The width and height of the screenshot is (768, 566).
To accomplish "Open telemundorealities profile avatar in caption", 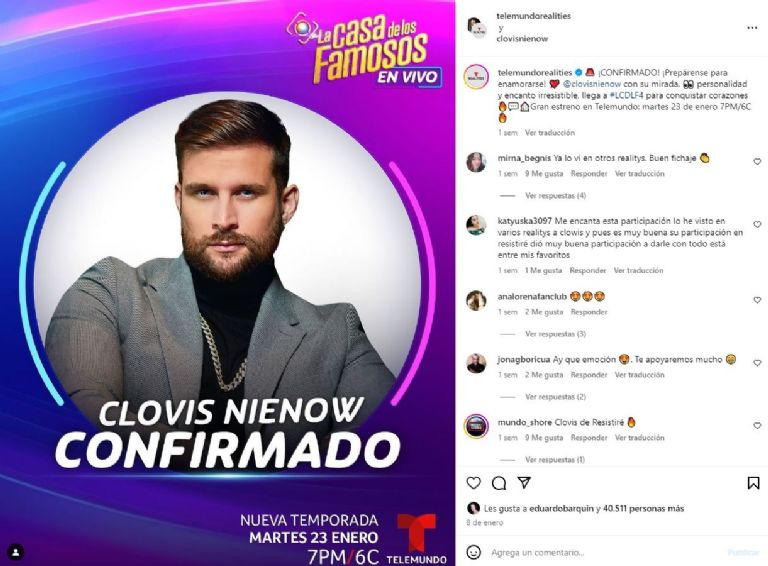I will (477, 77).
